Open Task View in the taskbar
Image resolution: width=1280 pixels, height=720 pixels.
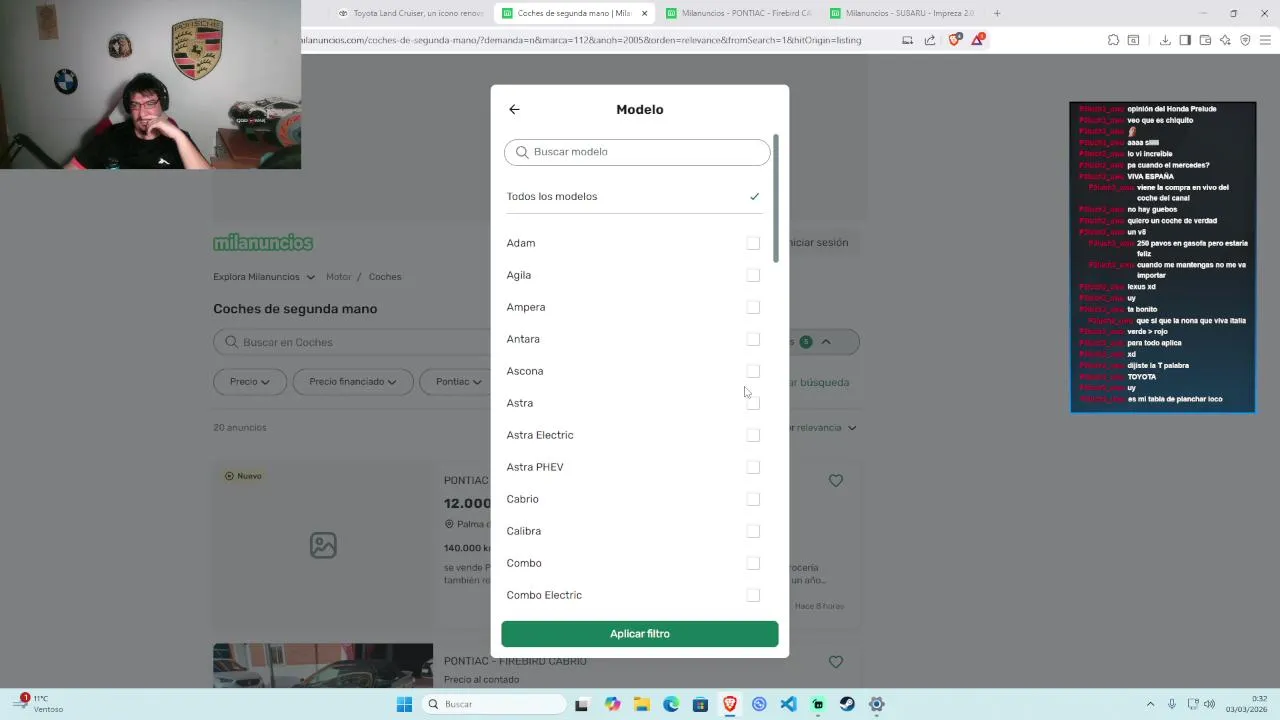pos(581,704)
